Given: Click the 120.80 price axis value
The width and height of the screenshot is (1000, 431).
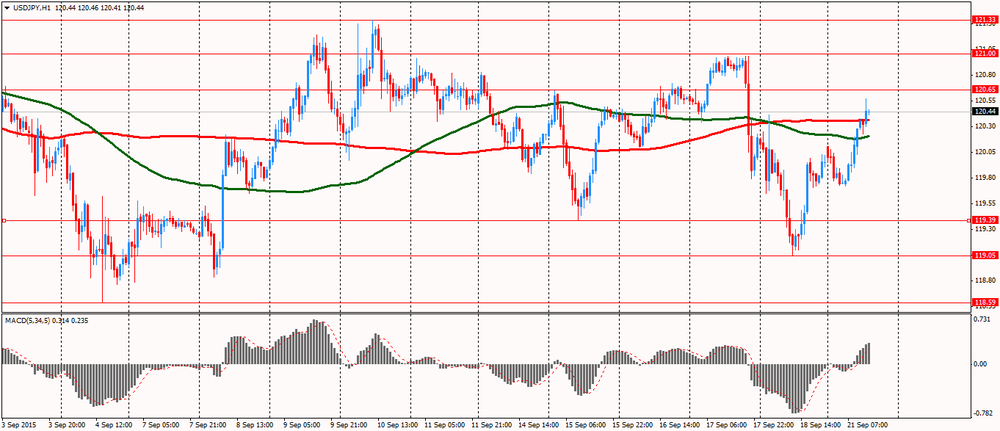Looking at the screenshot, I should tap(985, 75).
